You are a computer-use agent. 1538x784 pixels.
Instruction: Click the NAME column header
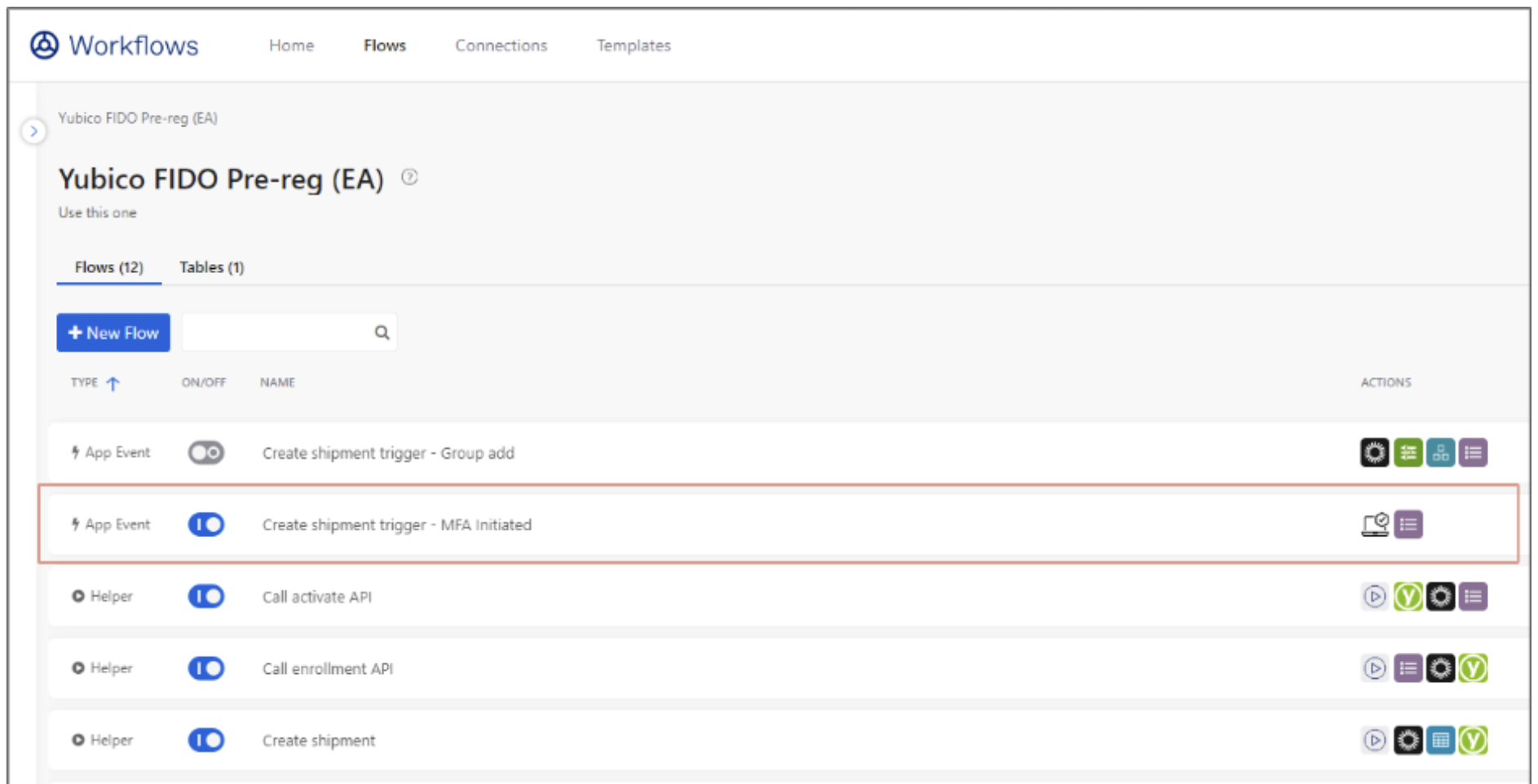point(277,382)
